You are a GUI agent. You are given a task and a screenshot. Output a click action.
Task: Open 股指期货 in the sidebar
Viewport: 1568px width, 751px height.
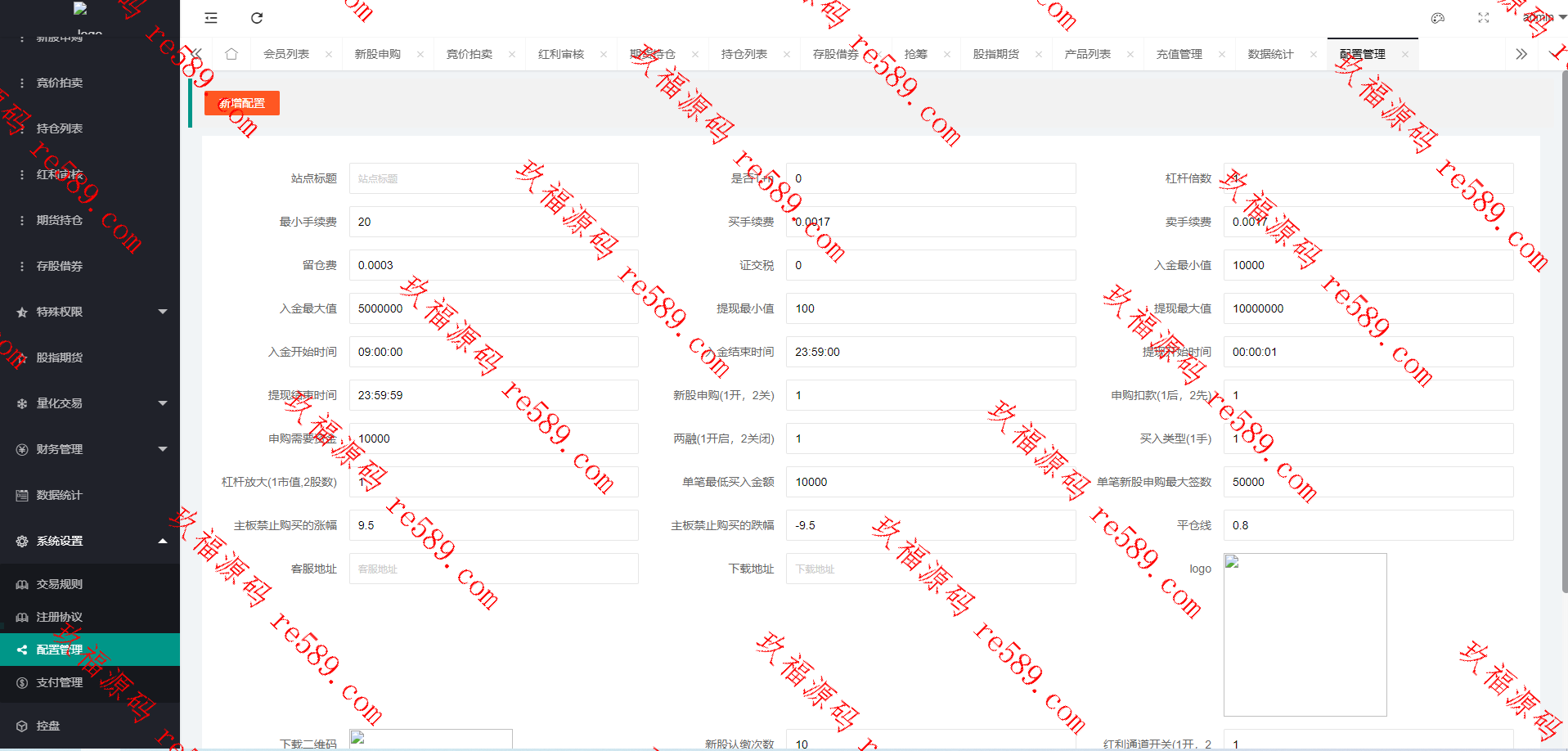click(x=90, y=358)
